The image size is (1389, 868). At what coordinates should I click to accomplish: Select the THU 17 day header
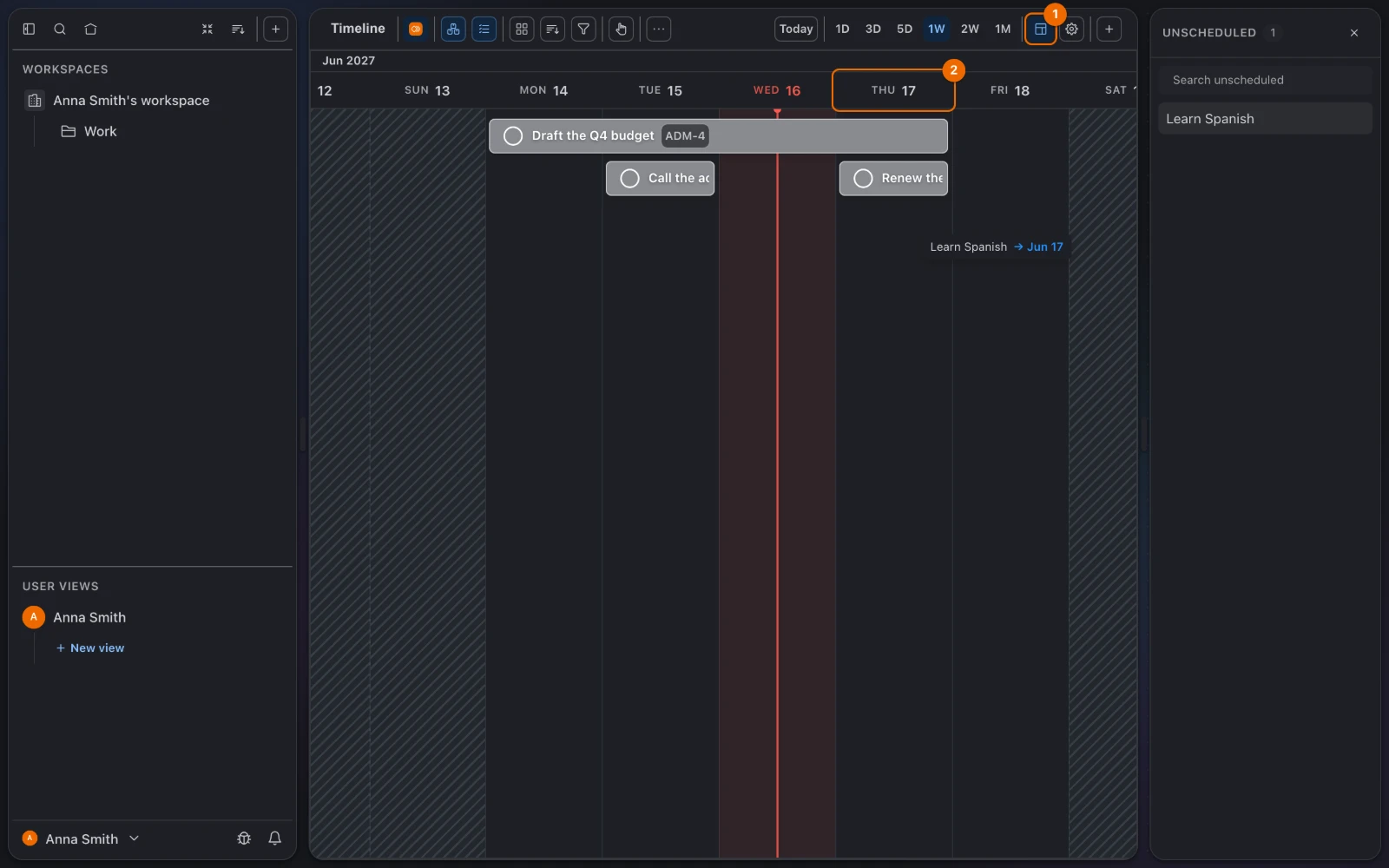(x=893, y=90)
